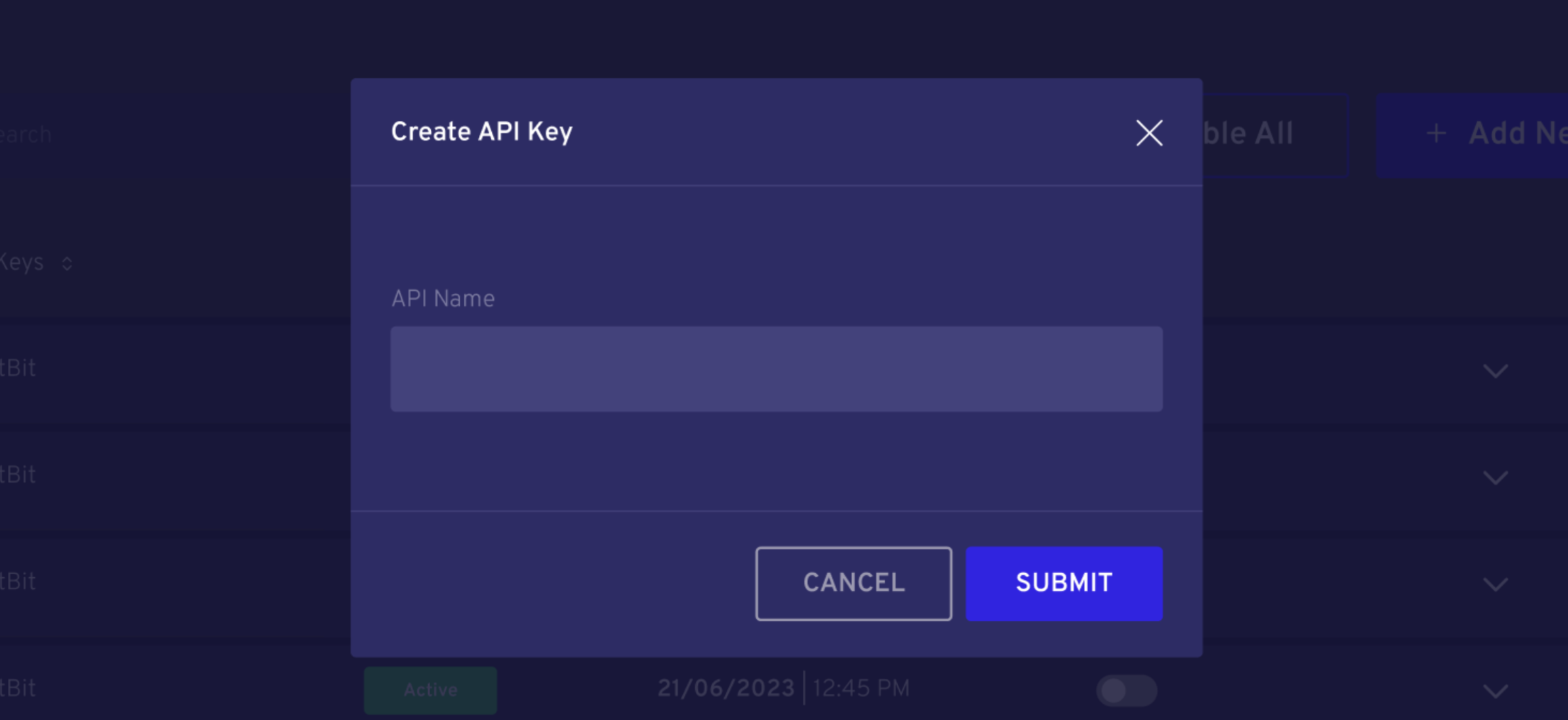Click the 12:45 PM timestamp
Viewport: 1568px width, 720px height.
(861, 688)
